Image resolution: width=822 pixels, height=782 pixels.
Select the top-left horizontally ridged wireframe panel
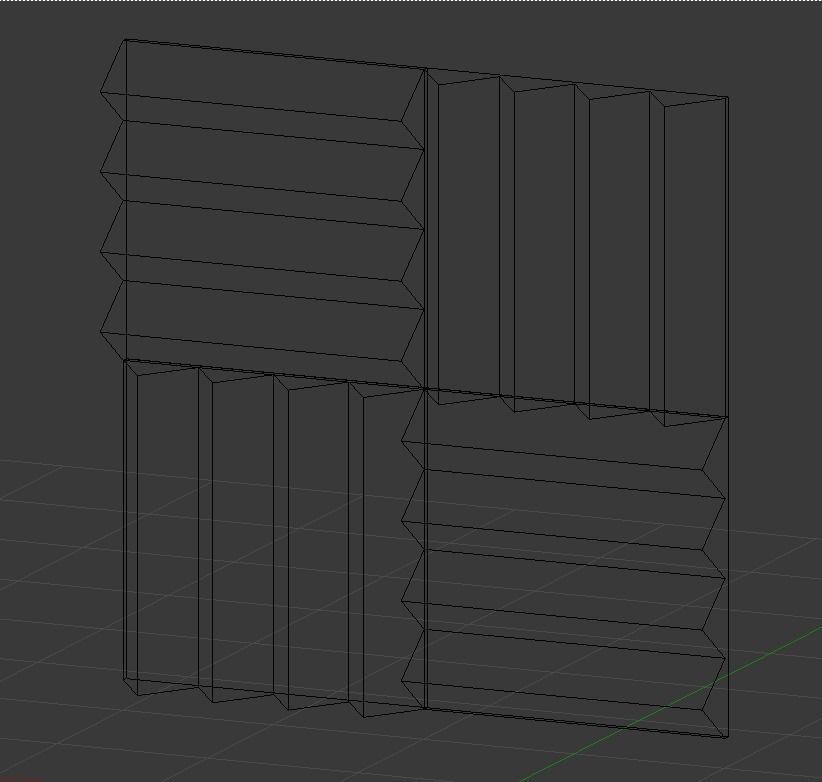[x=262, y=214]
